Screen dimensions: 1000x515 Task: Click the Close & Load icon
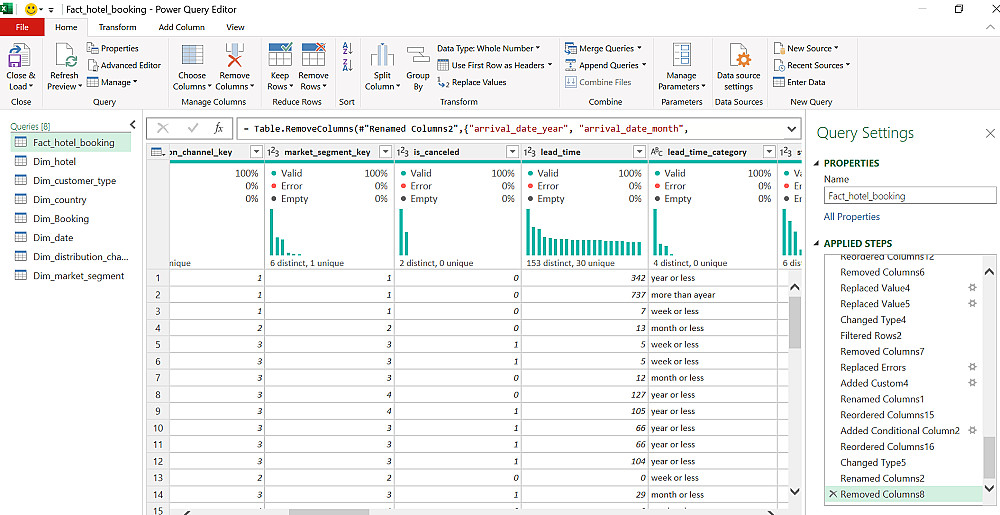[x=20, y=57]
